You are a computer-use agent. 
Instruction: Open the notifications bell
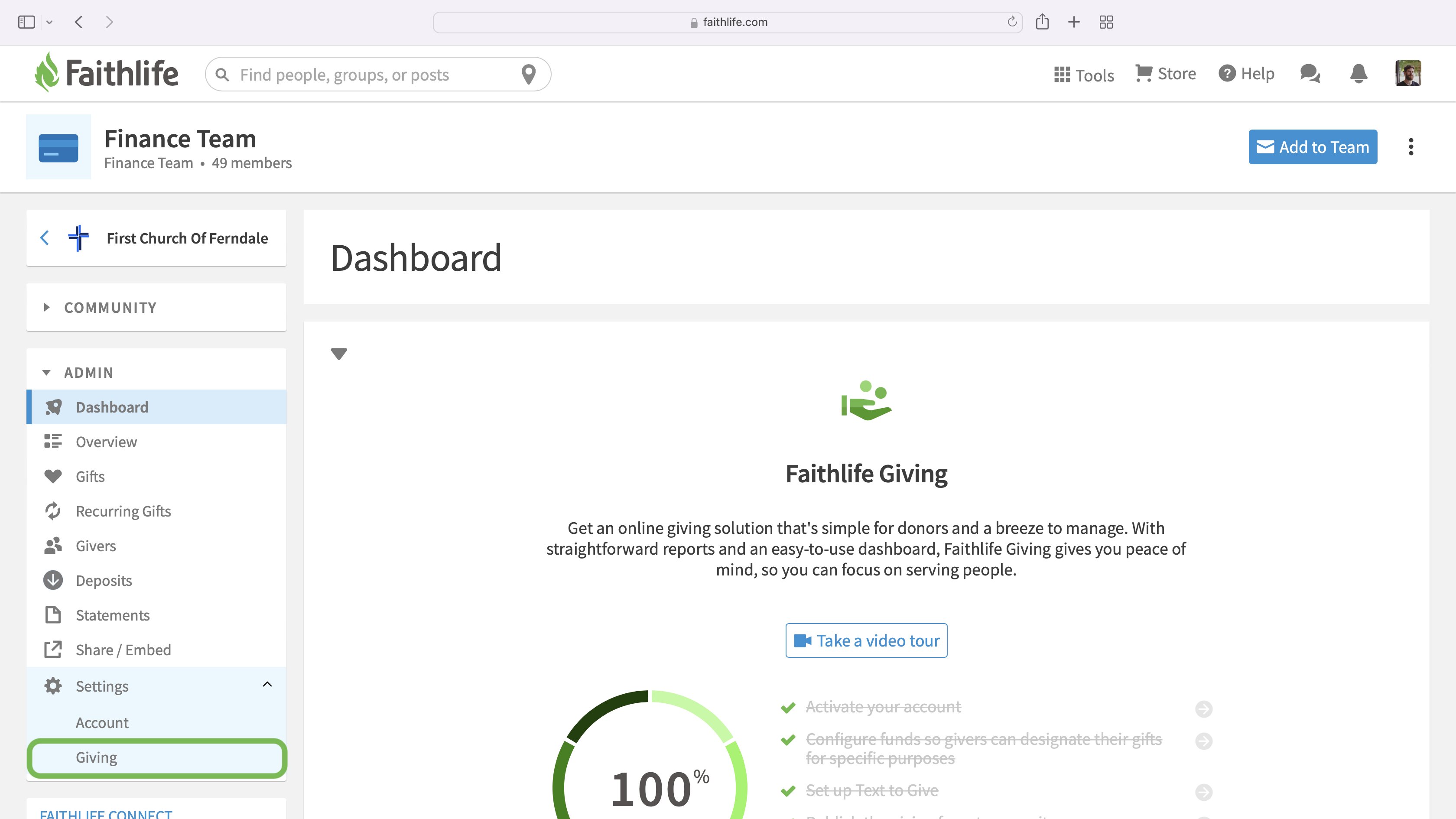point(1358,74)
